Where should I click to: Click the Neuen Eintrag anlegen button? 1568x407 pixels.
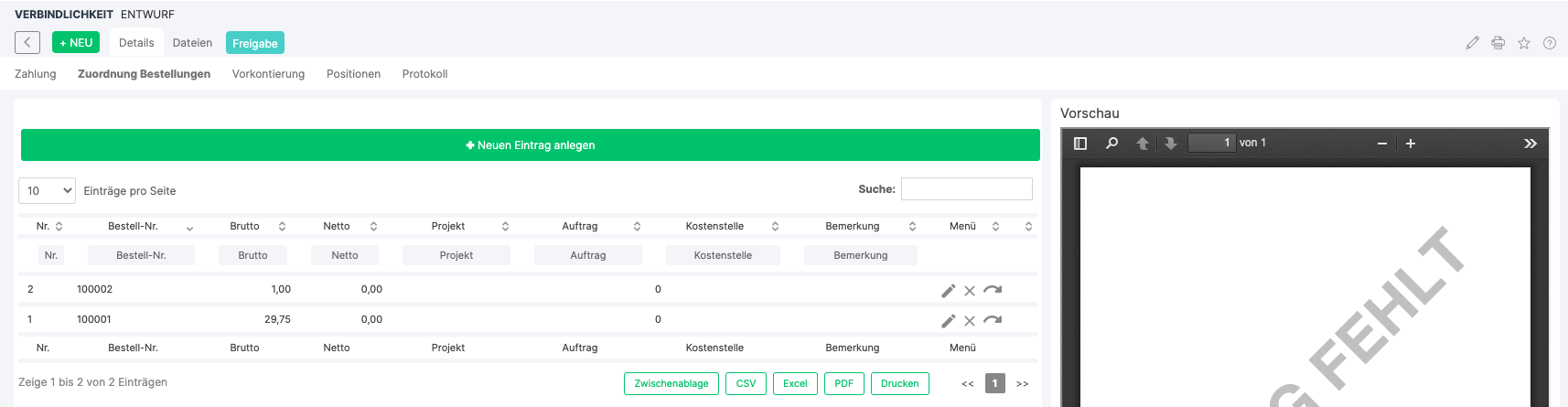tap(530, 145)
